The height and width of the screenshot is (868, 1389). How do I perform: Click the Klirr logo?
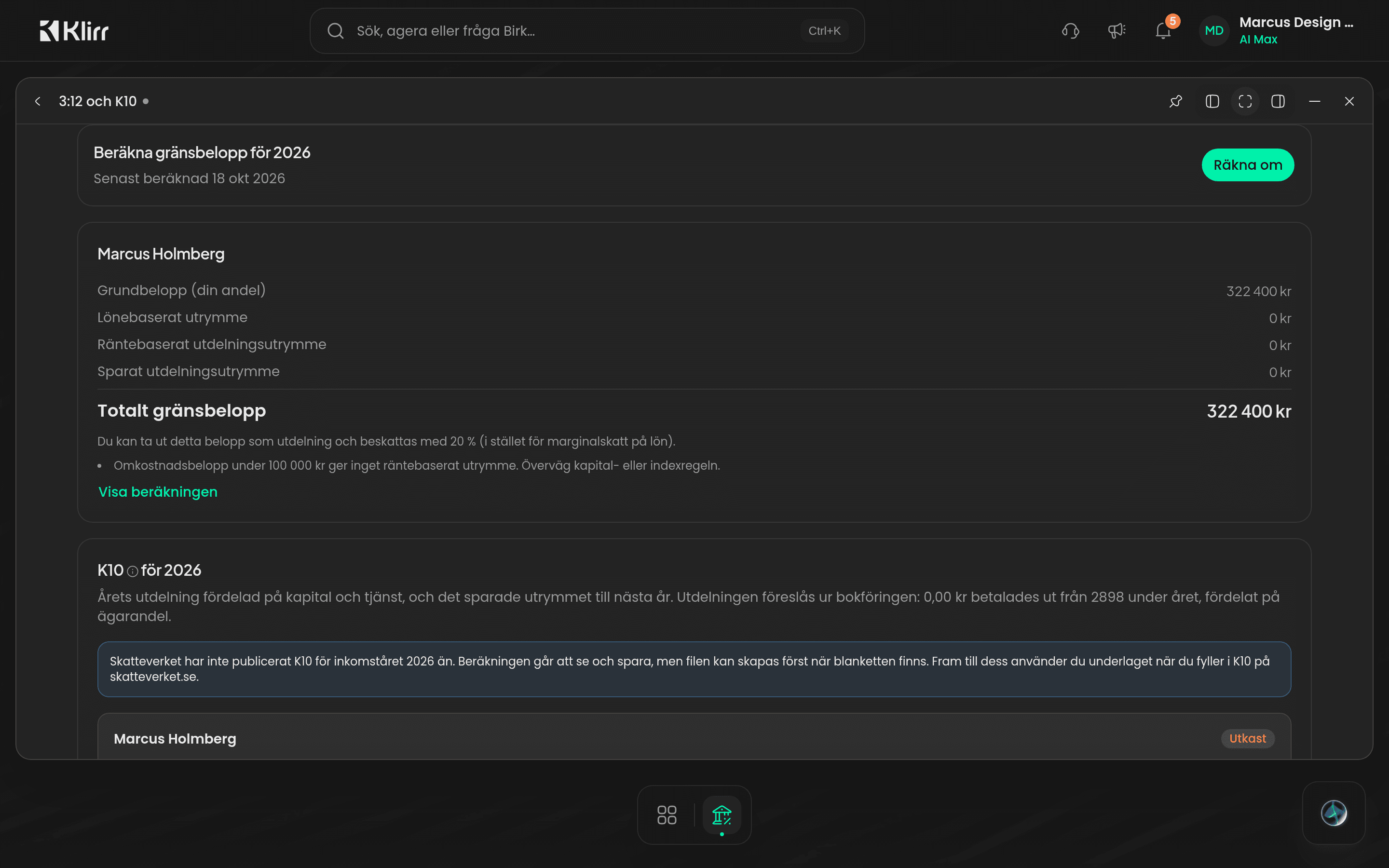pyautogui.click(x=74, y=31)
